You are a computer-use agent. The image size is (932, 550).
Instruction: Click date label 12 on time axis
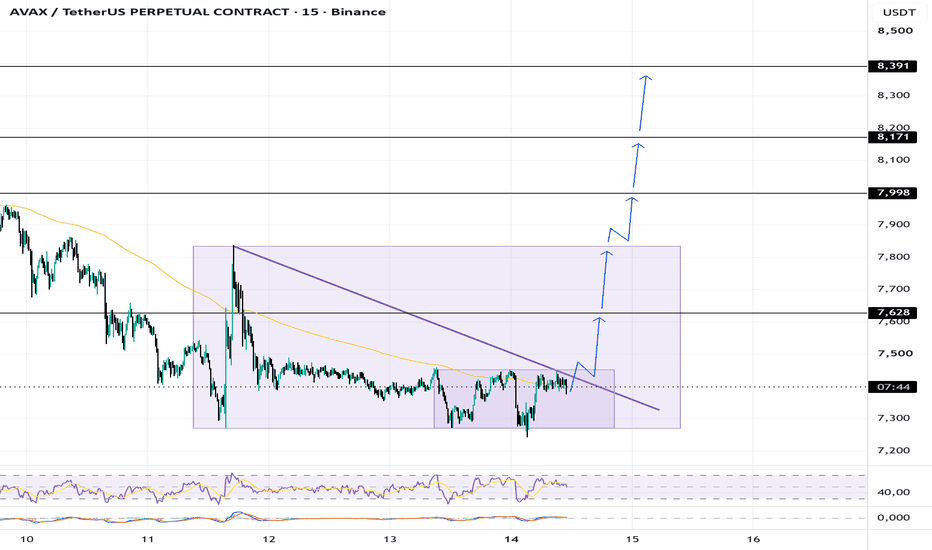coord(269,539)
